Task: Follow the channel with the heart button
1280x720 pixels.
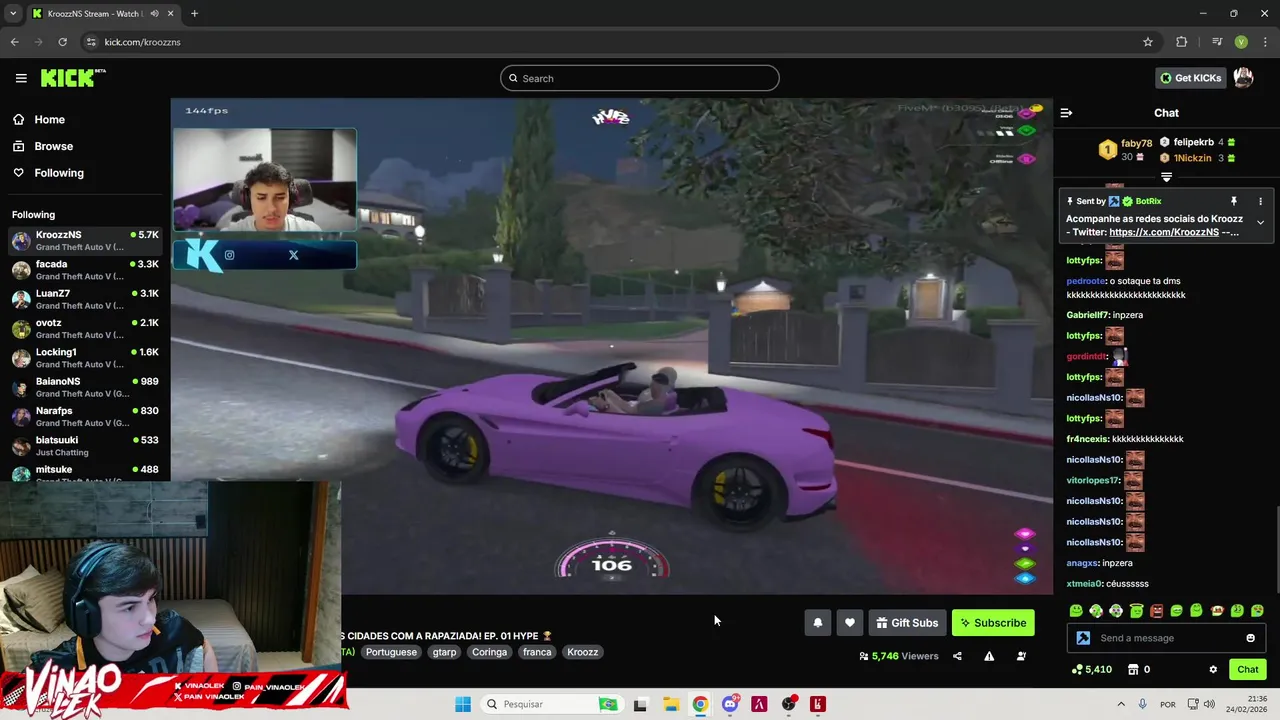Action: tap(850, 623)
